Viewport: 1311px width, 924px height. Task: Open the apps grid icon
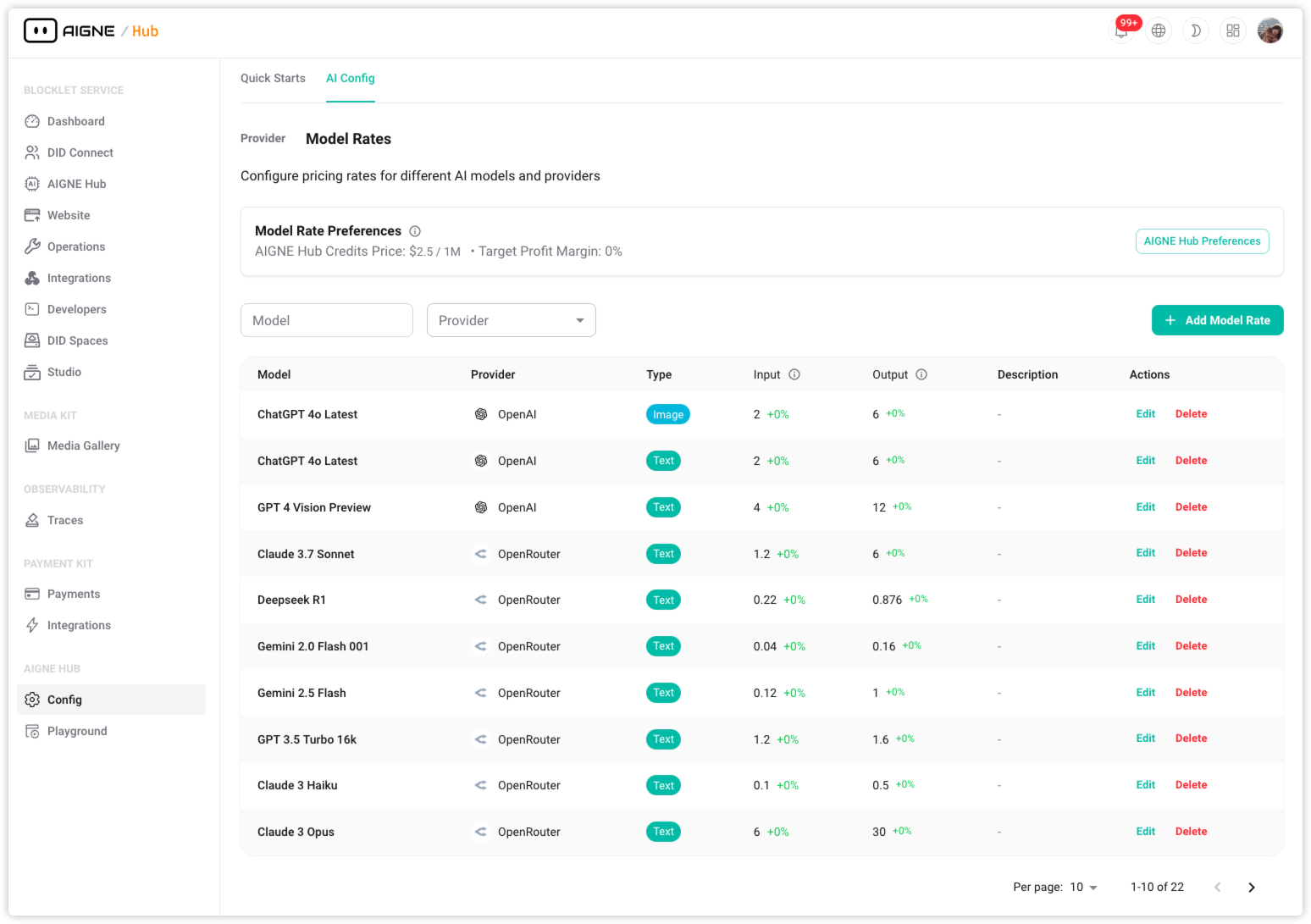(x=1232, y=31)
